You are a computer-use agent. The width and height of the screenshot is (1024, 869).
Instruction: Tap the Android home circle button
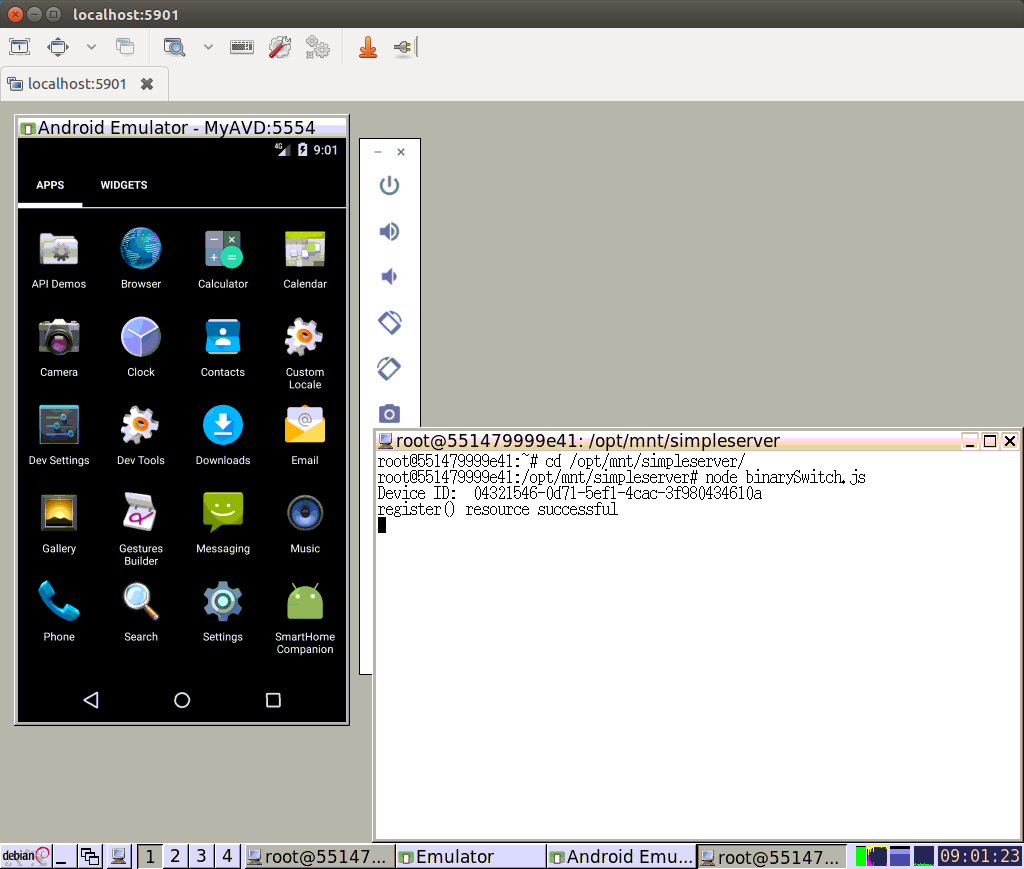click(182, 700)
